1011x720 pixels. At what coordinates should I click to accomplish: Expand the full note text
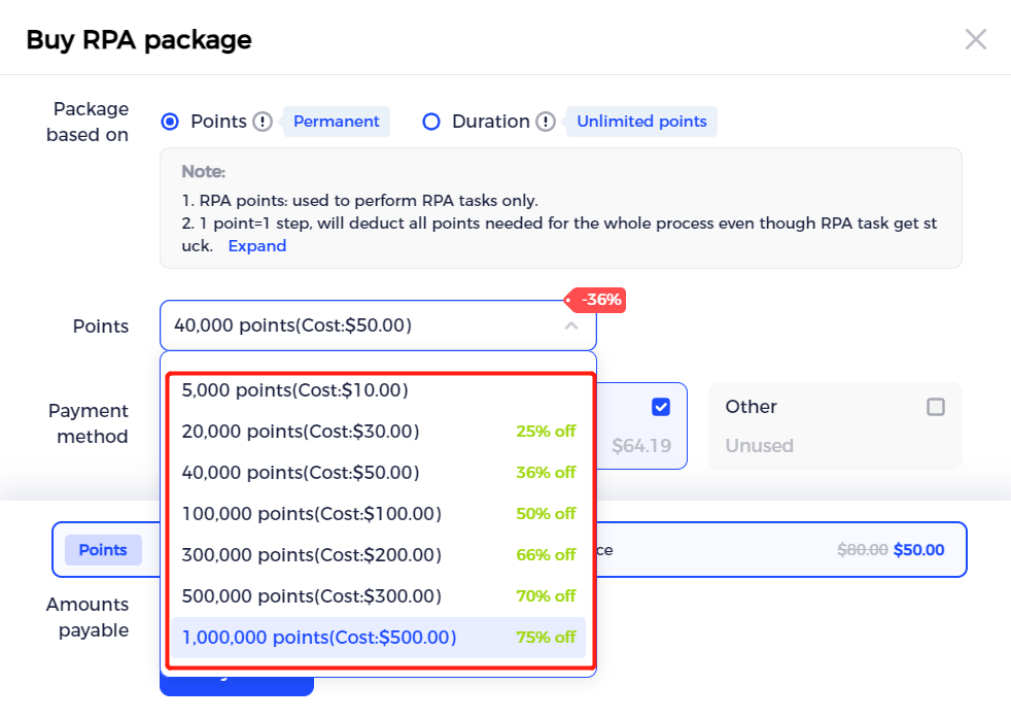[x=257, y=246]
